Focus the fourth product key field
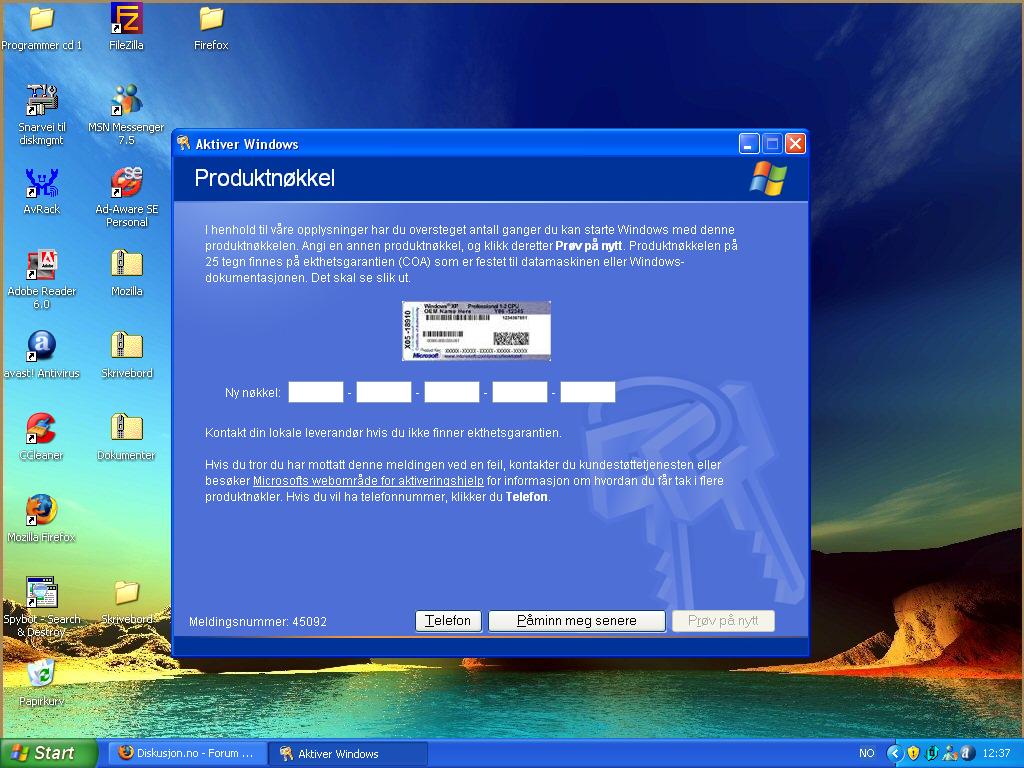Viewport: 1024px width, 768px height. (x=519, y=392)
